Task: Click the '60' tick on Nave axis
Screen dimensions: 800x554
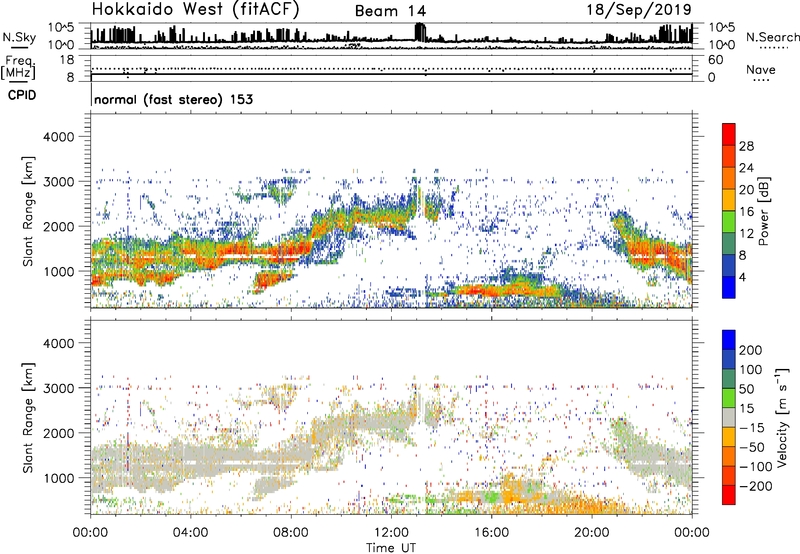Action: 715,60
